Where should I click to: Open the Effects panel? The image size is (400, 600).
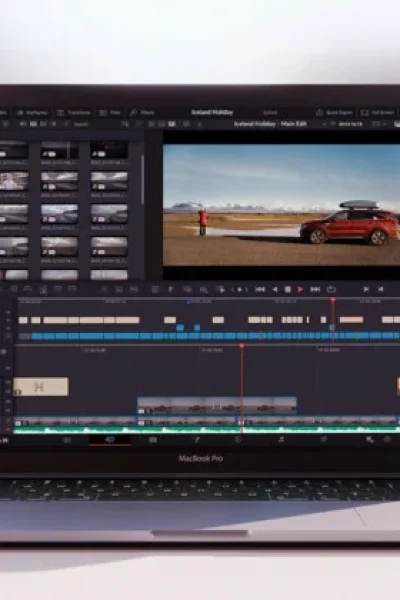pos(142,112)
